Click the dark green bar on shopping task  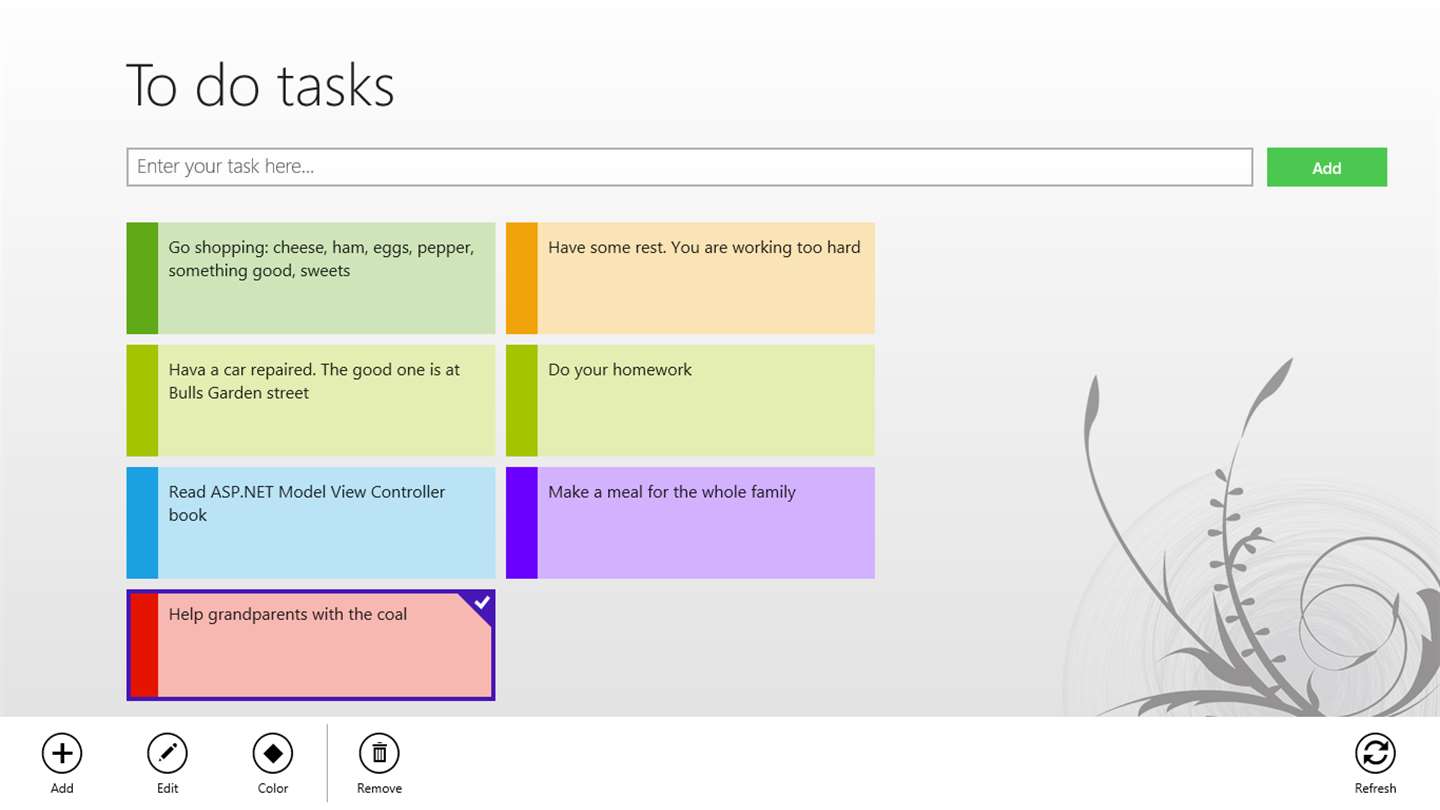pyautogui.click(x=142, y=278)
